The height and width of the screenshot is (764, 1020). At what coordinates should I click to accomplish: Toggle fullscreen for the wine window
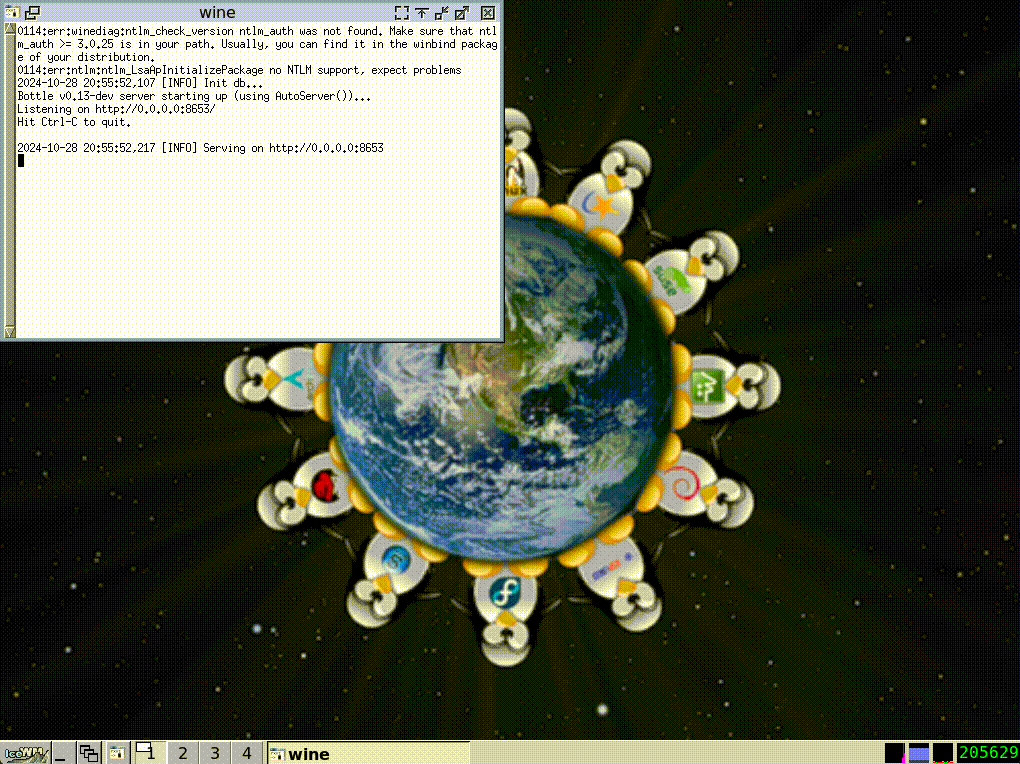coord(402,12)
